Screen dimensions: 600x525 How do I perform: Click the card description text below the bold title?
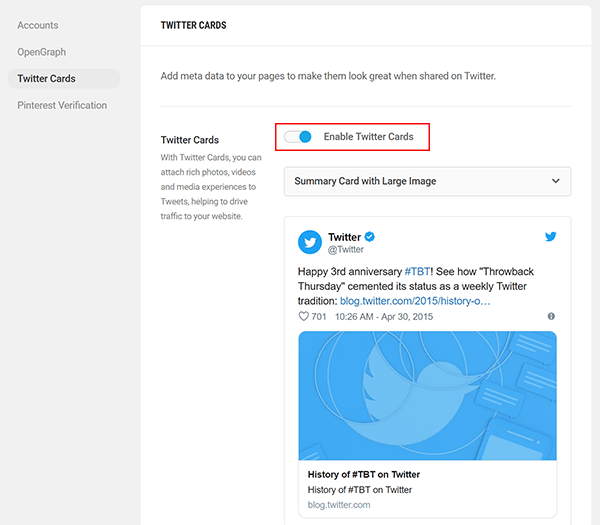click(x=360, y=490)
